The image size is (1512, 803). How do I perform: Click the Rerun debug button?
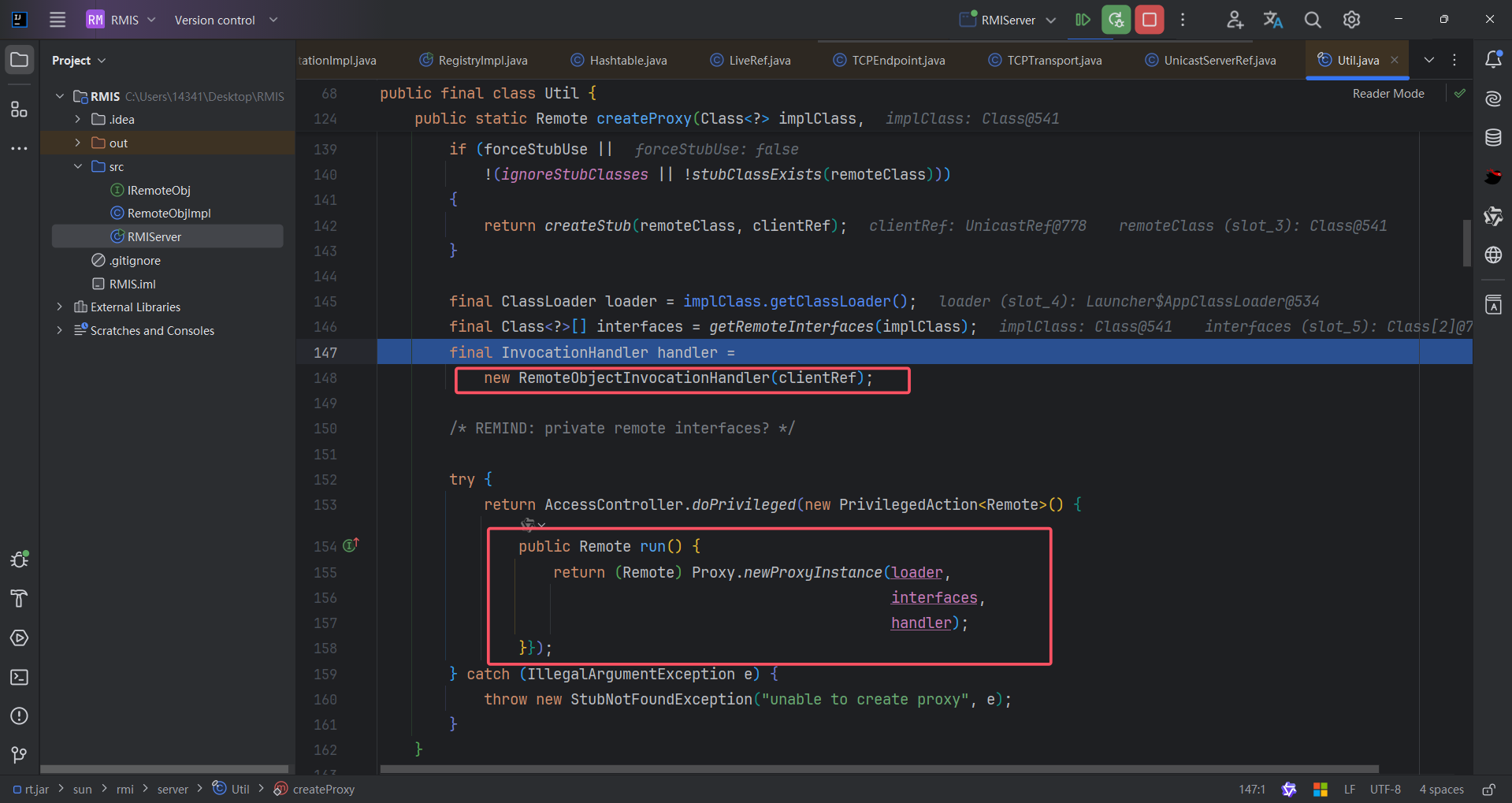pos(1116,20)
